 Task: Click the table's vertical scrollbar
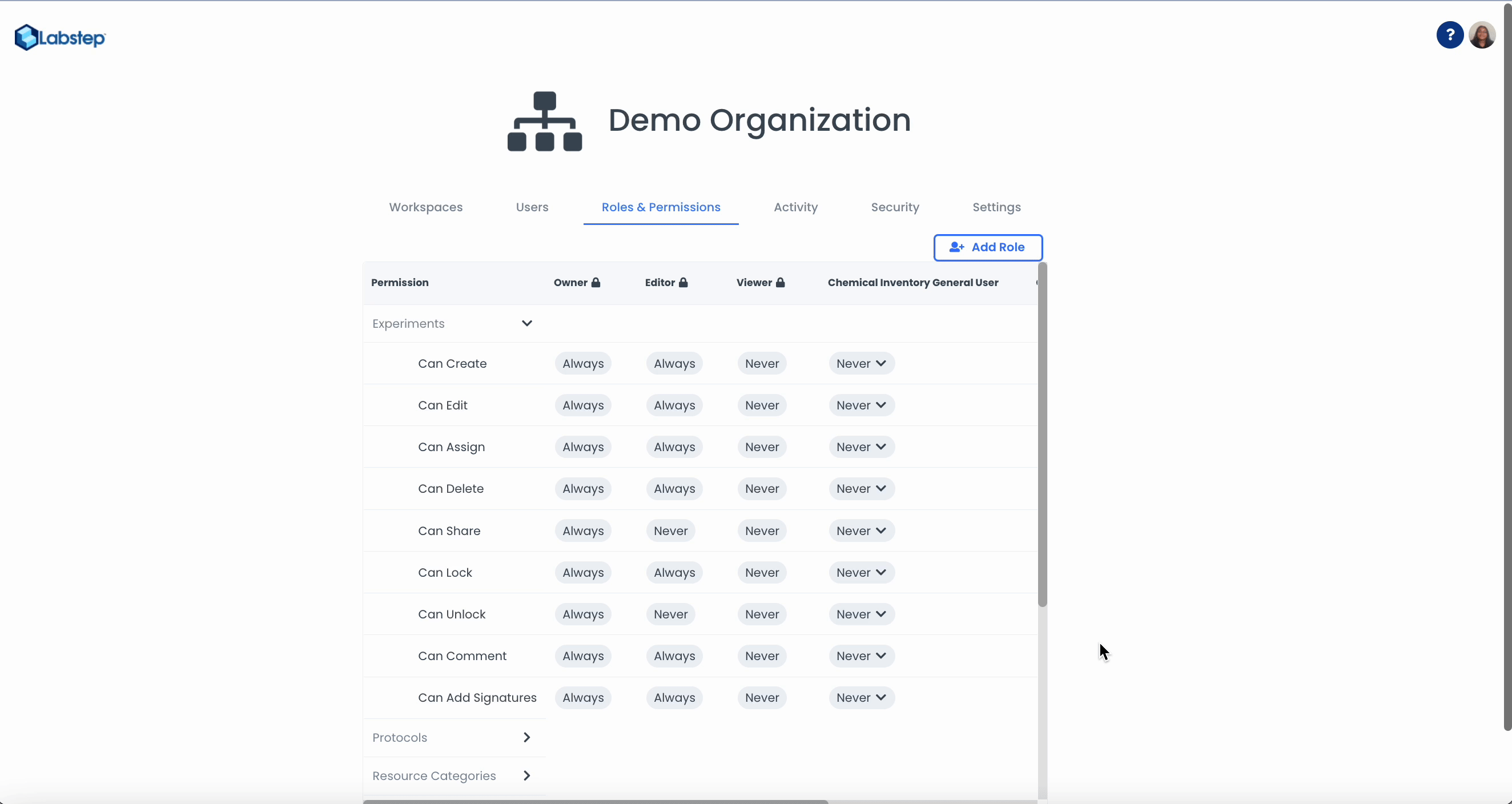pos(1042,435)
